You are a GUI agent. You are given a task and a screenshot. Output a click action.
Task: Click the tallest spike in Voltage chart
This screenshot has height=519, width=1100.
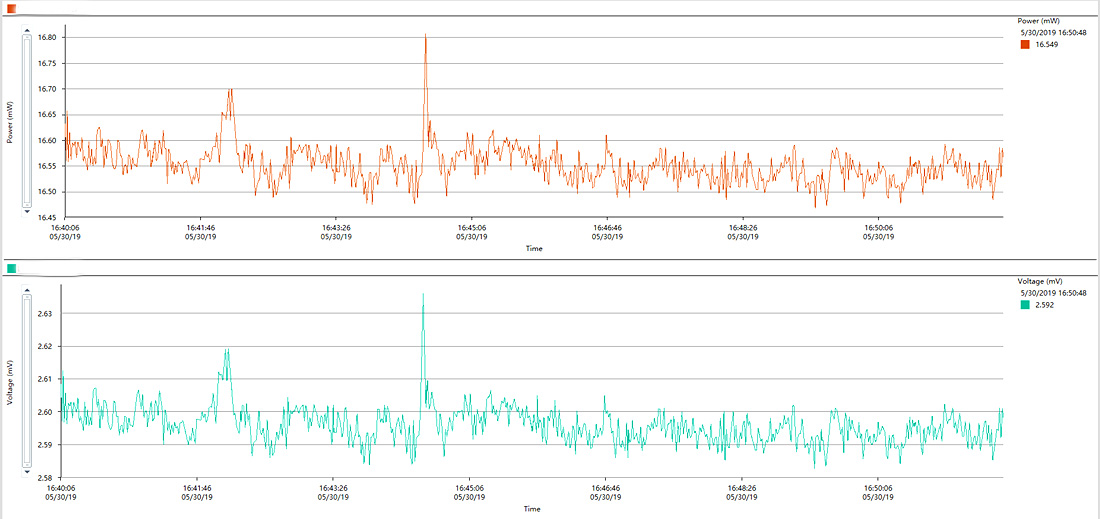tap(423, 295)
